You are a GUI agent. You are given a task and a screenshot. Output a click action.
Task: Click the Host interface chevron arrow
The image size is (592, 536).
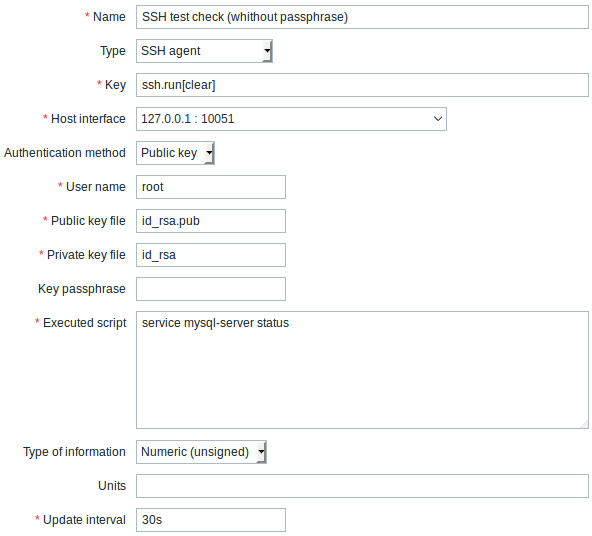(438, 119)
